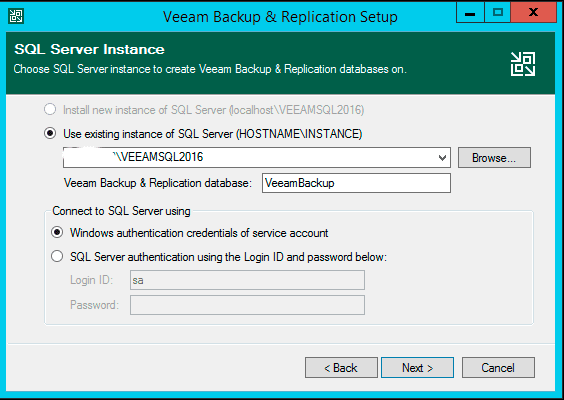Click the Veeam icon in the title bar
This screenshot has height=400, width=564.
16,16
